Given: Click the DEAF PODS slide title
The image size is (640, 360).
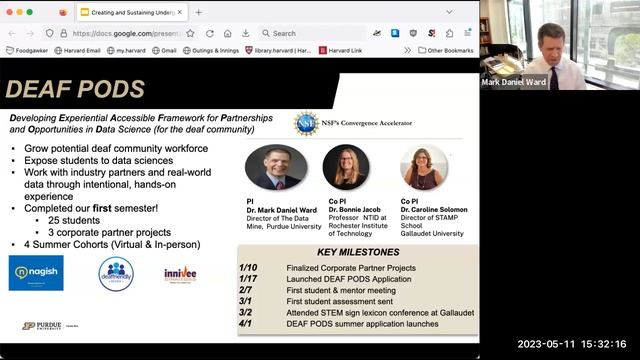Looking at the screenshot, I should coord(75,89).
